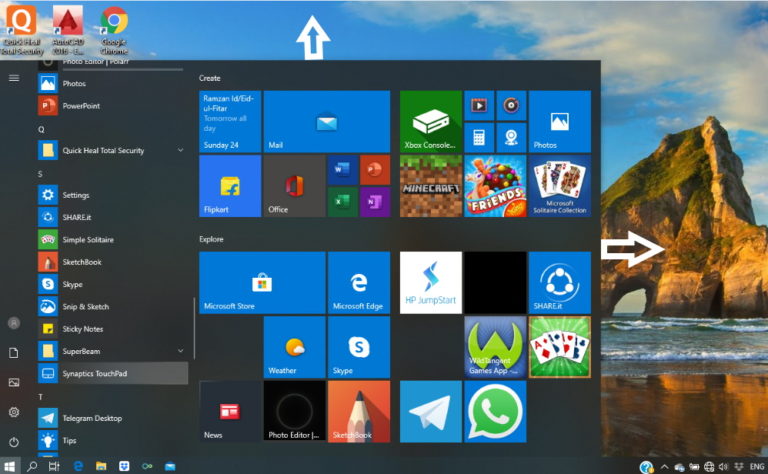The image size is (768, 474).
Task: Open the Photo Editor tile
Action: pos(294,411)
